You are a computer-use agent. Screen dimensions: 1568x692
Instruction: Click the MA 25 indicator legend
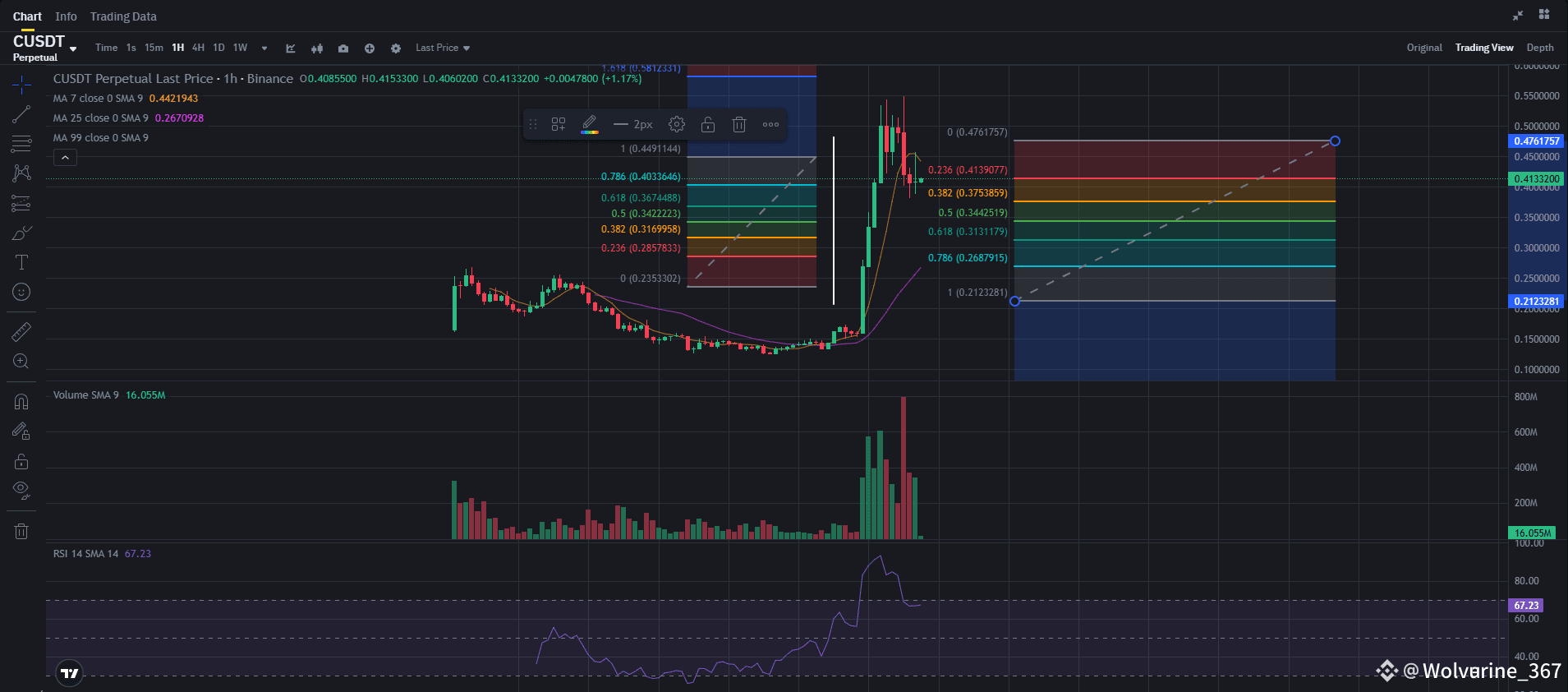point(128,118)
